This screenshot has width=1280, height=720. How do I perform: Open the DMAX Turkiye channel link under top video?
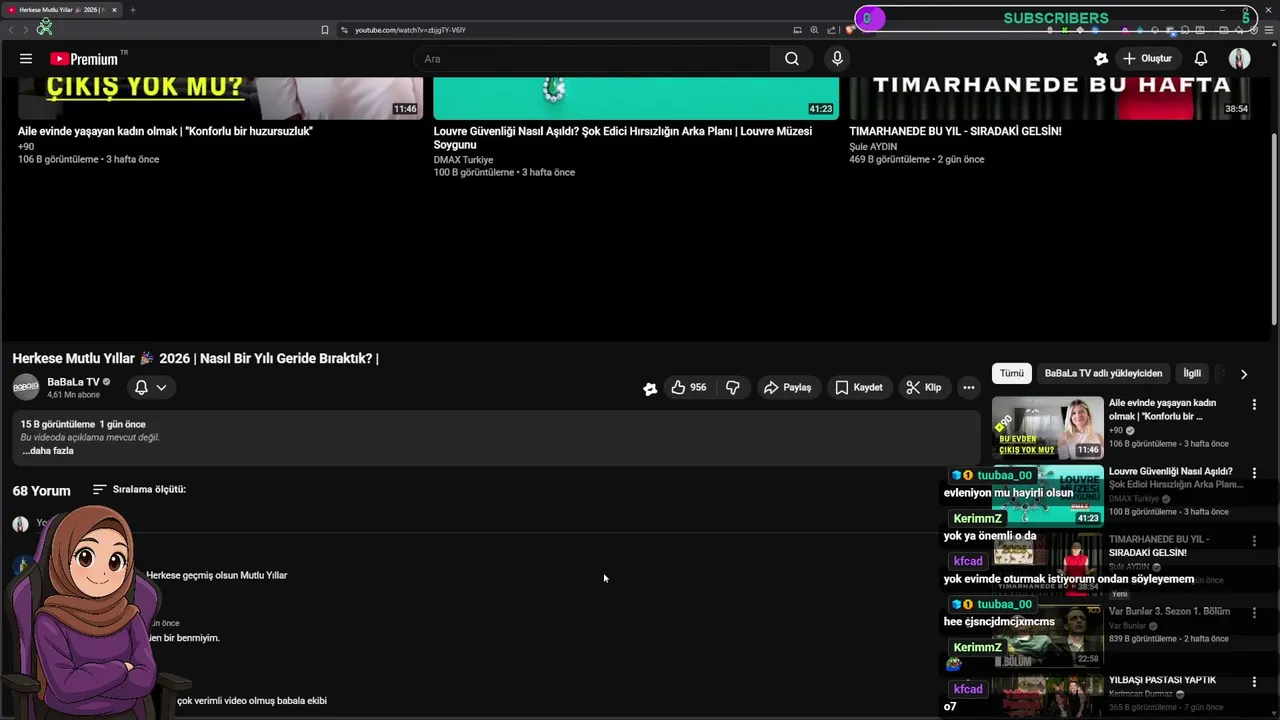coord(463,160)
